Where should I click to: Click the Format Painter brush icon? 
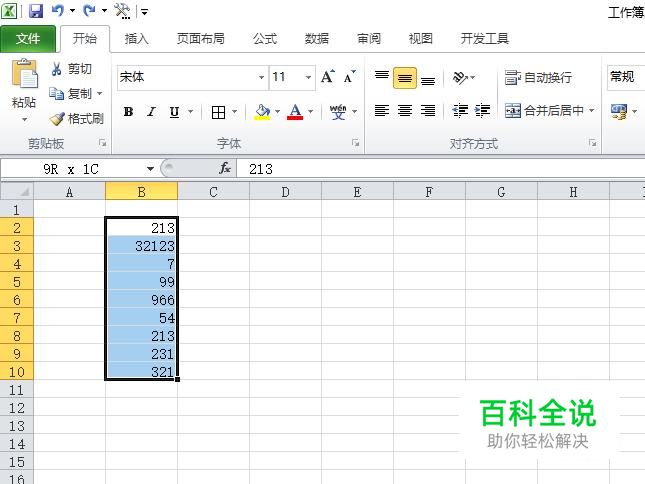[57, 118]
